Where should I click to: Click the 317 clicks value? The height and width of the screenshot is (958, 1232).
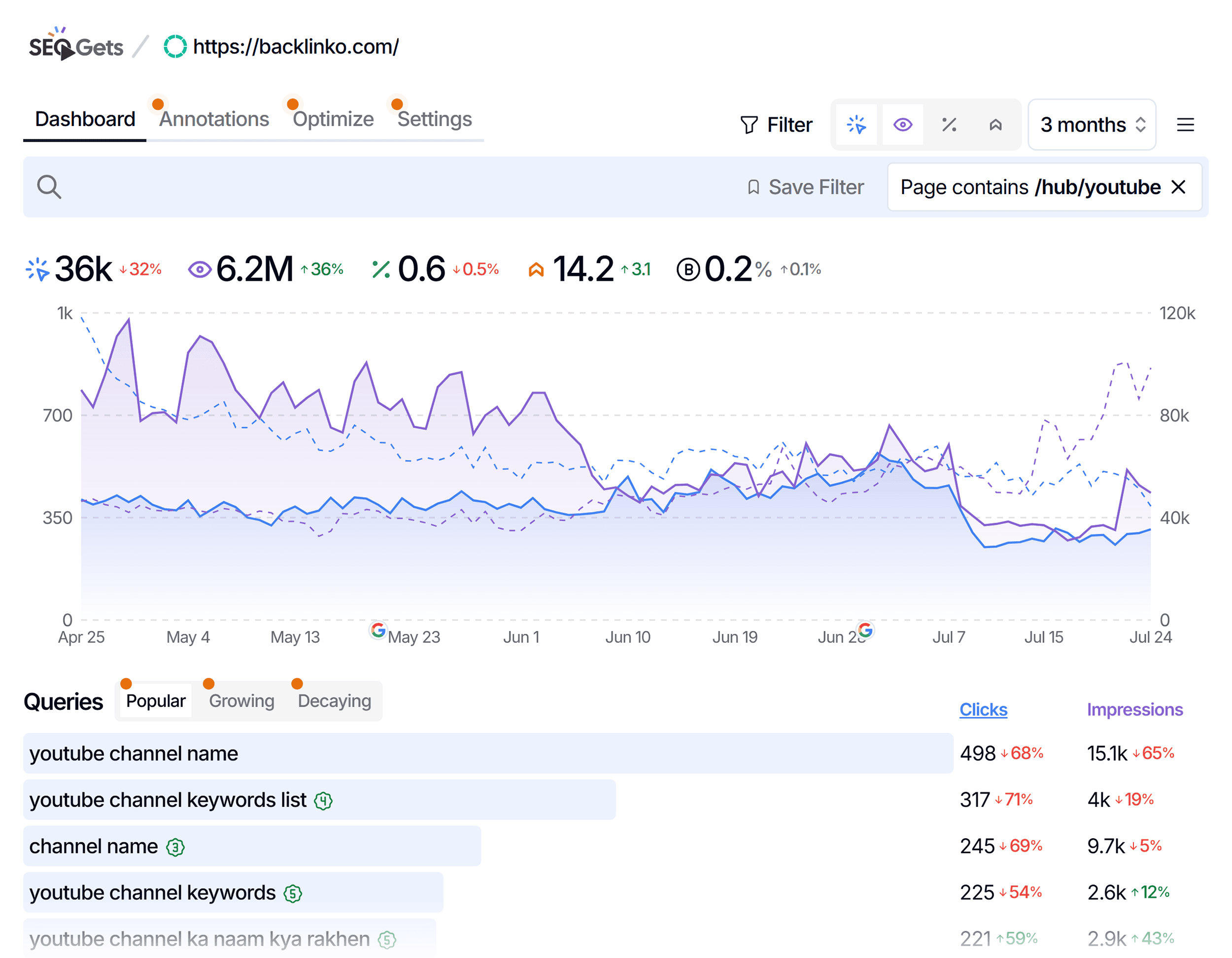pos(975,799)
